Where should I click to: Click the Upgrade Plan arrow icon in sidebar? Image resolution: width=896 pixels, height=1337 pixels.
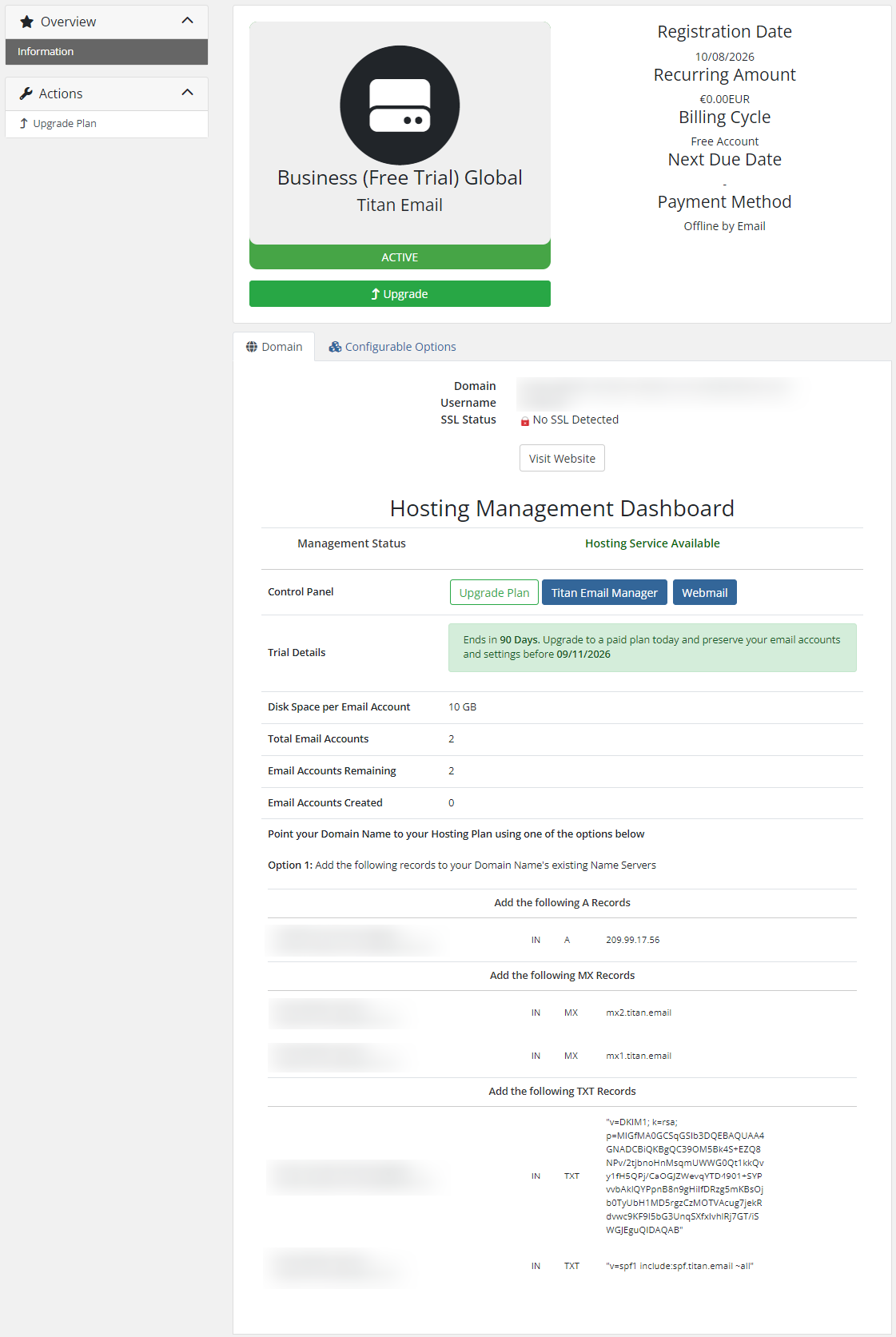point(24,123)
